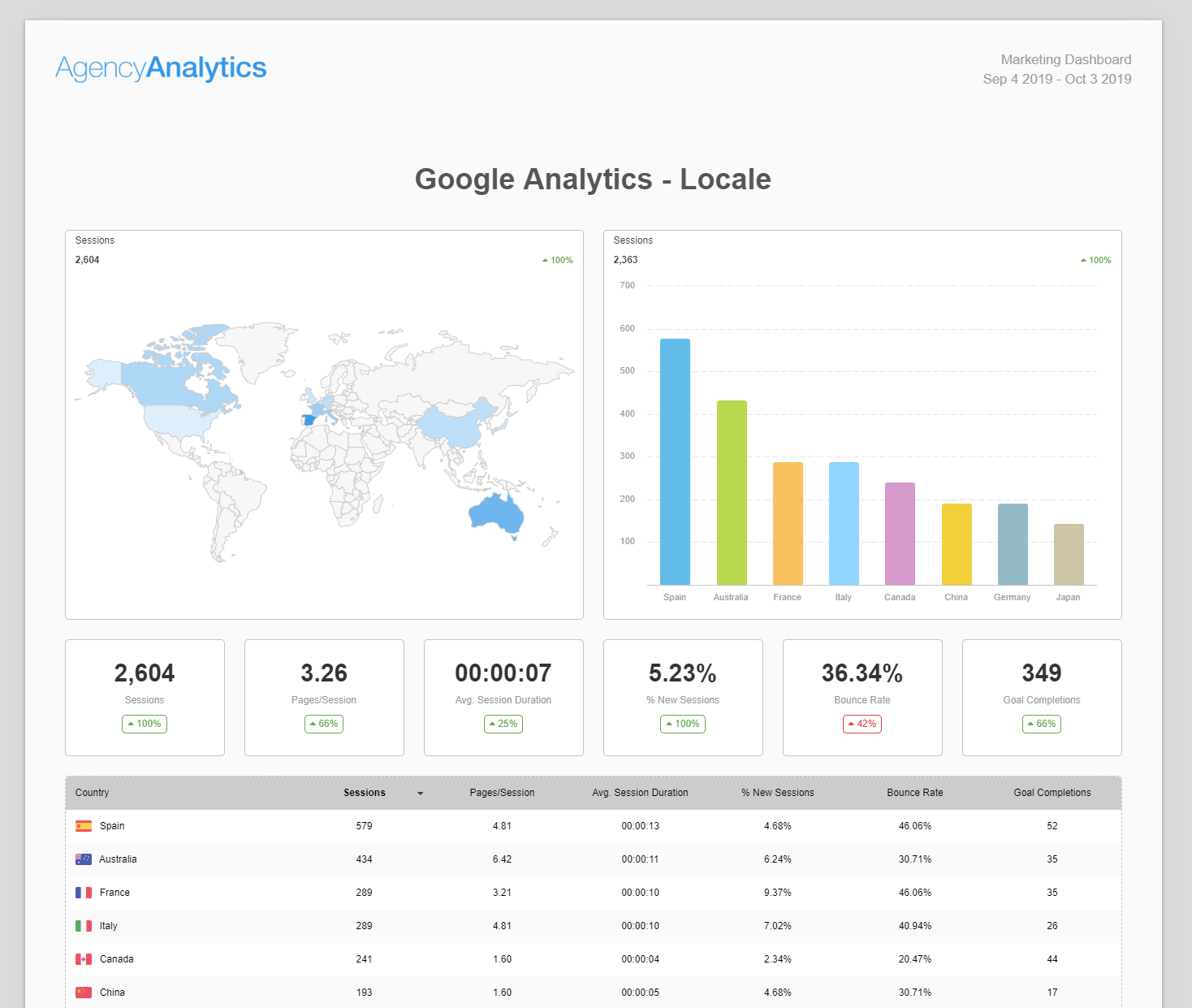1192x1008 pixels.
Task: Sort table by Bounce Rate column header
Action: pos(915,793)
